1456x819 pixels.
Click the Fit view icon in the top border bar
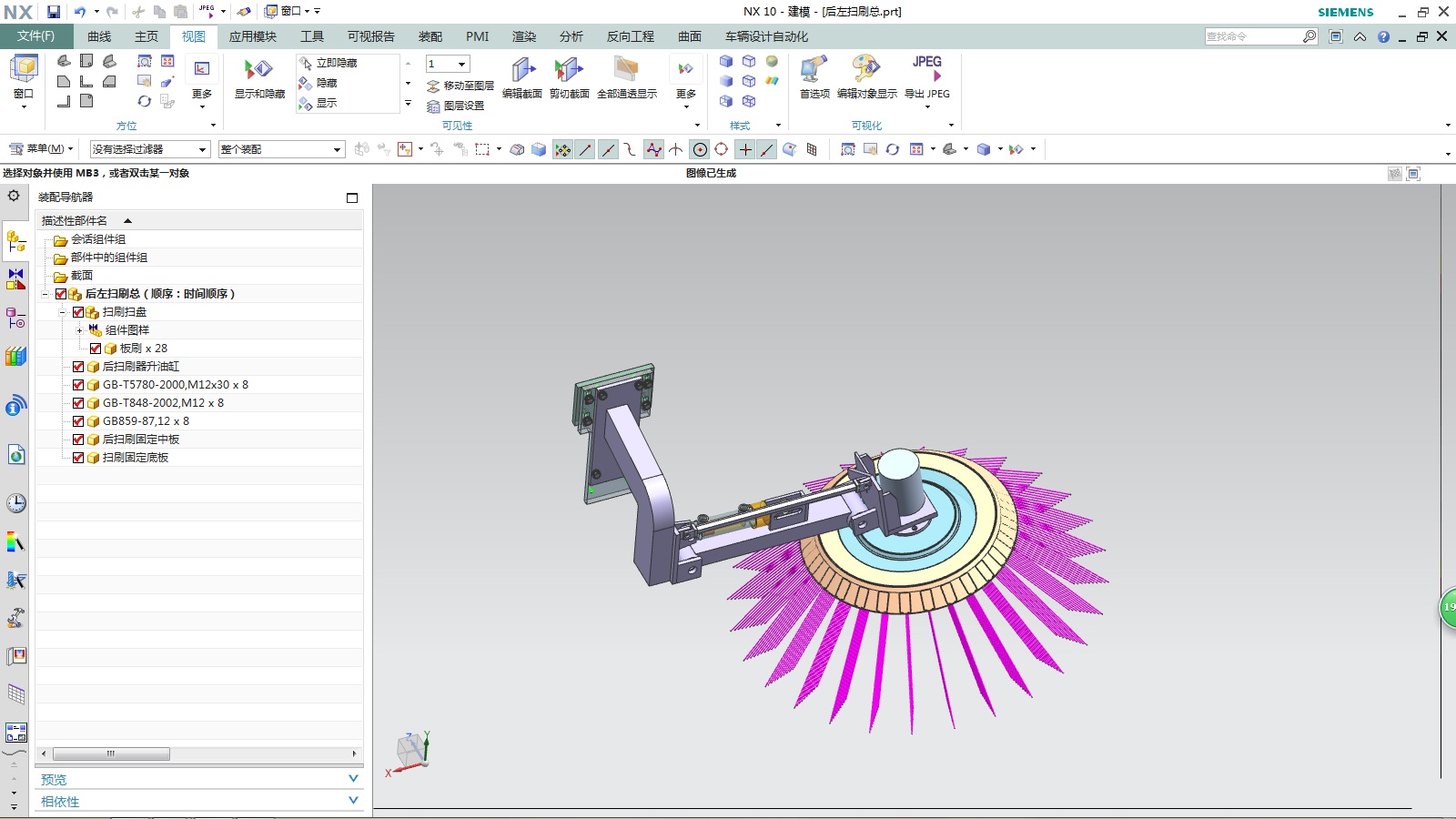pyautogui.click(x=848, y=149)
